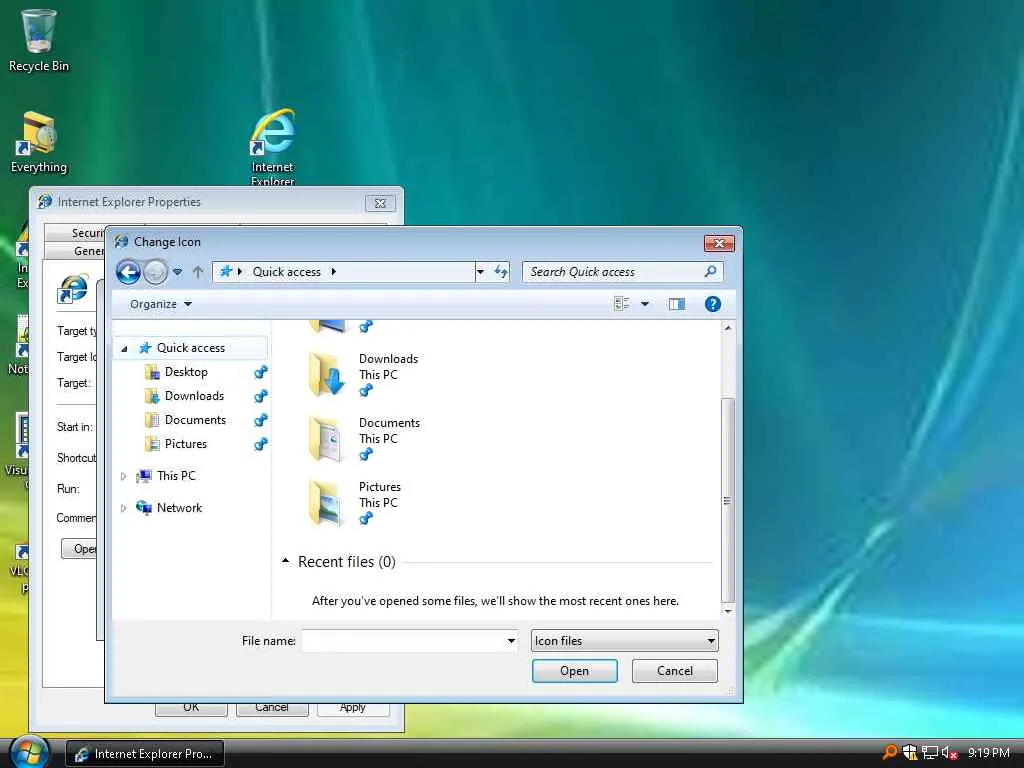
Task: Select the Everything desktop shortcut
Action: (x=39, y=142)
